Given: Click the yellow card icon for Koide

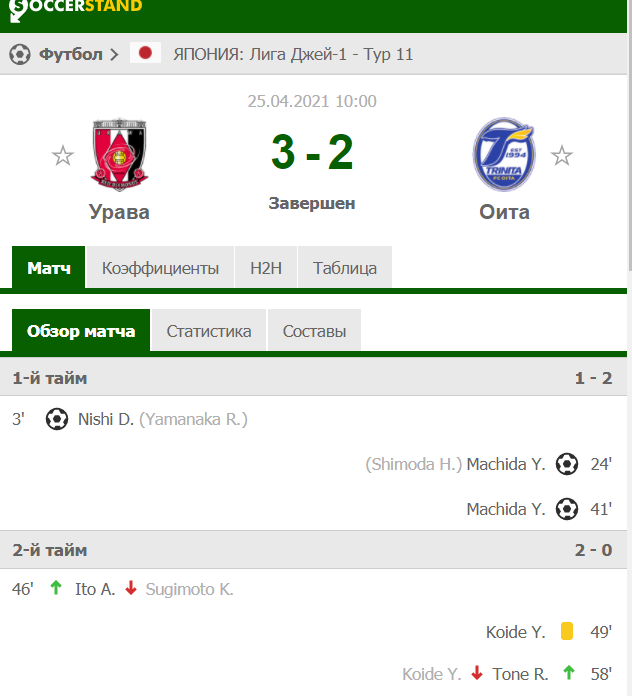Looking at the screenshot, I should [567, 631].
